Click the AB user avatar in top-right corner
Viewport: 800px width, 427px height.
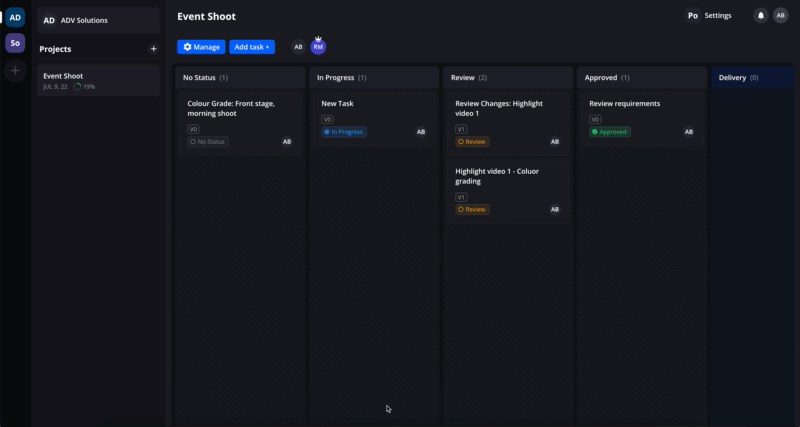coord(780,16)
